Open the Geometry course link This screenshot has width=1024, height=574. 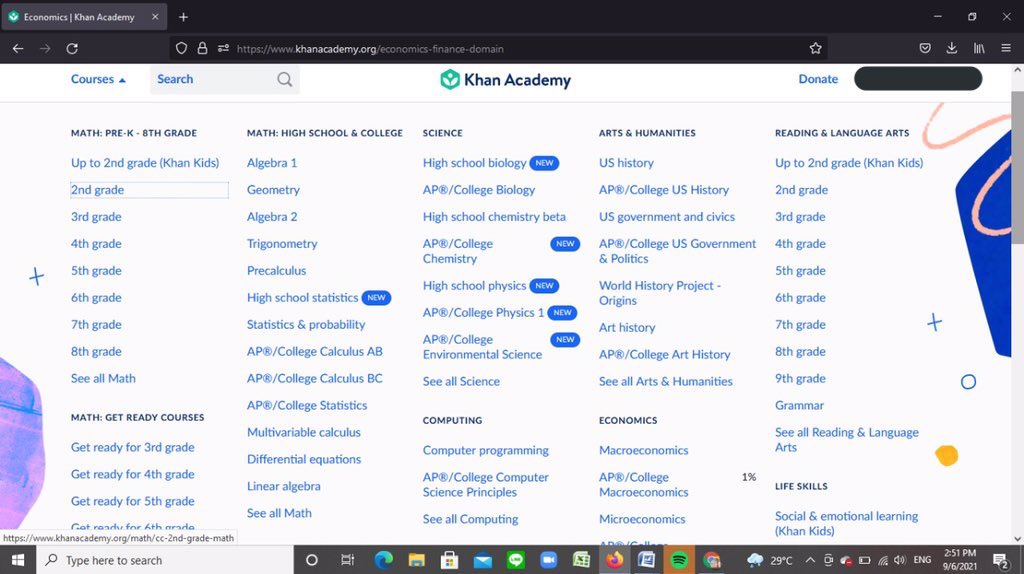273,190
